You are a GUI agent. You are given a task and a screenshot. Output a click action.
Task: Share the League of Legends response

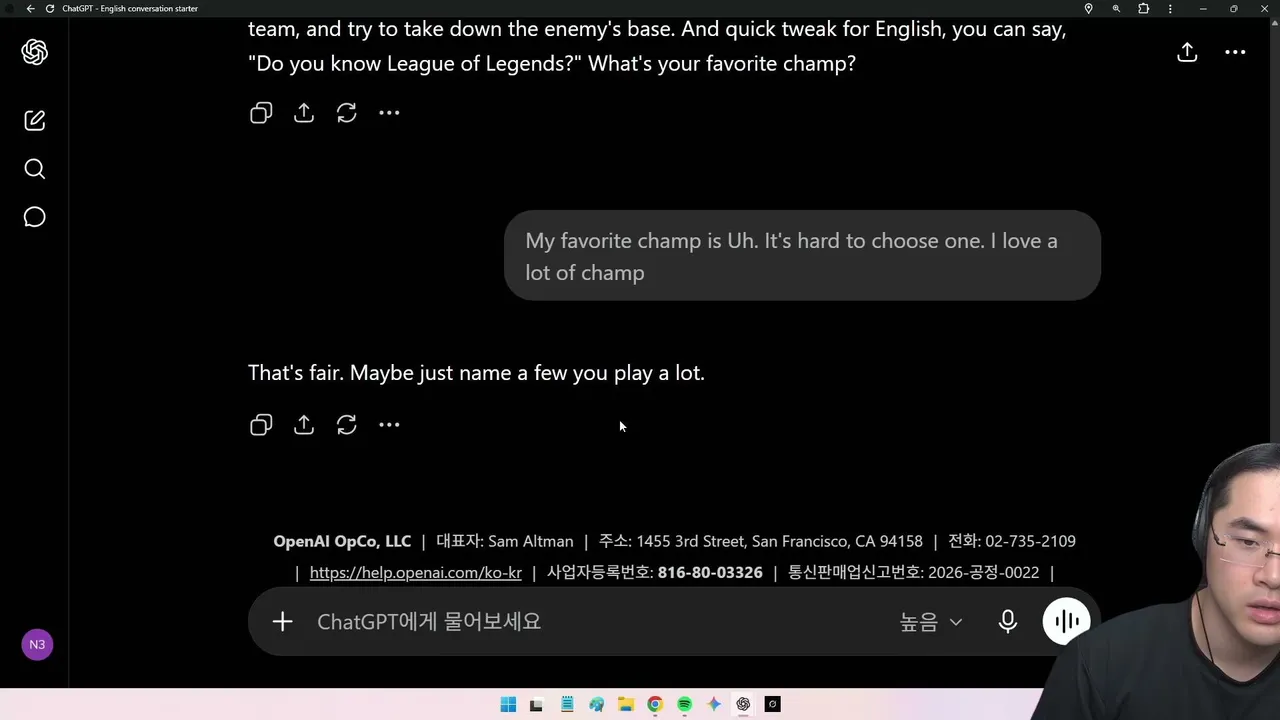pyautogui.click(x=304, y=113)
